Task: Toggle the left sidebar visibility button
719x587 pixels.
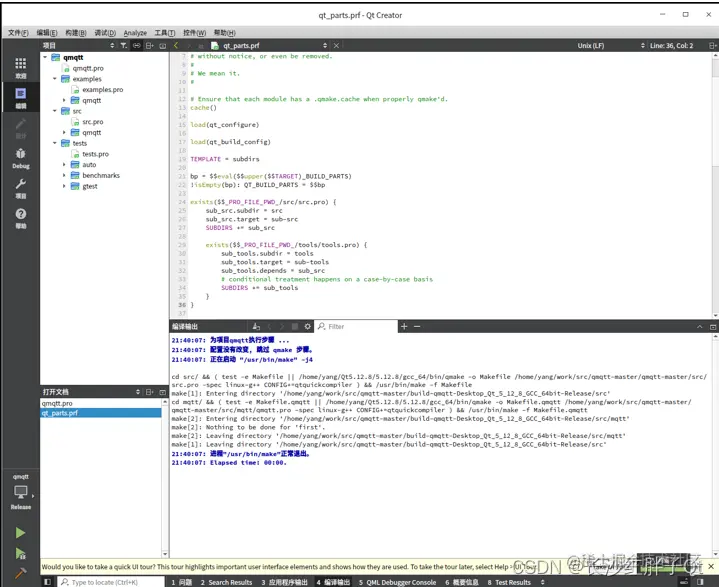Action: tap(46, 581)
